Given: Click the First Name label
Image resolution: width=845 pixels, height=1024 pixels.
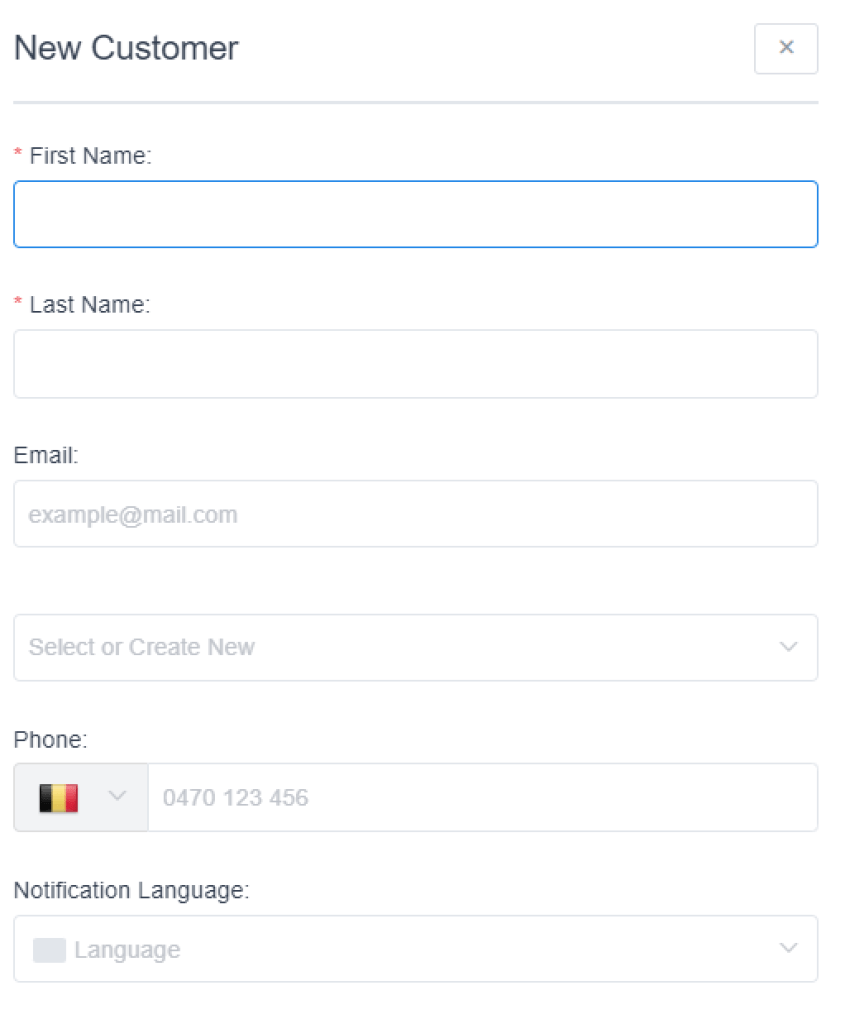Looking at the screenshot, I should tap(90, 156).
